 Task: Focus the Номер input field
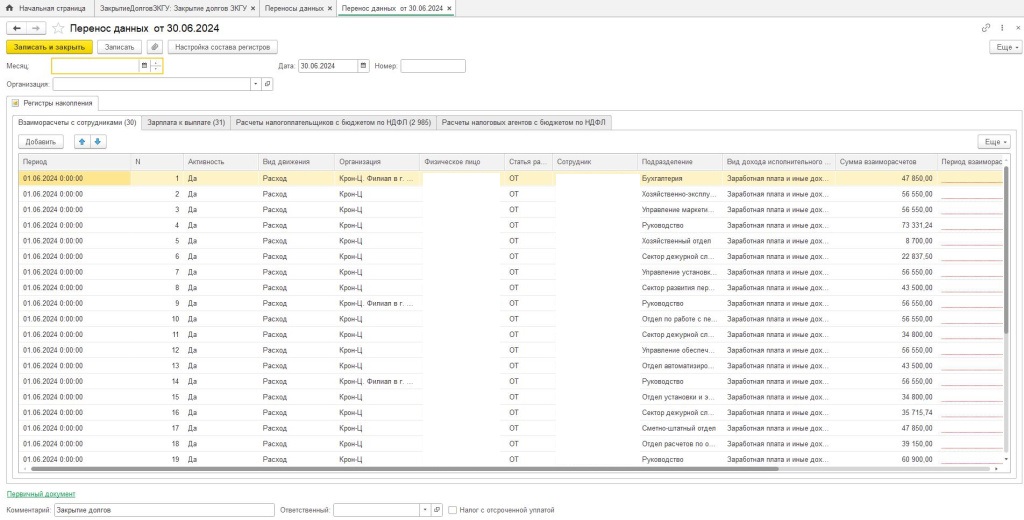click(x=433, y=66)
